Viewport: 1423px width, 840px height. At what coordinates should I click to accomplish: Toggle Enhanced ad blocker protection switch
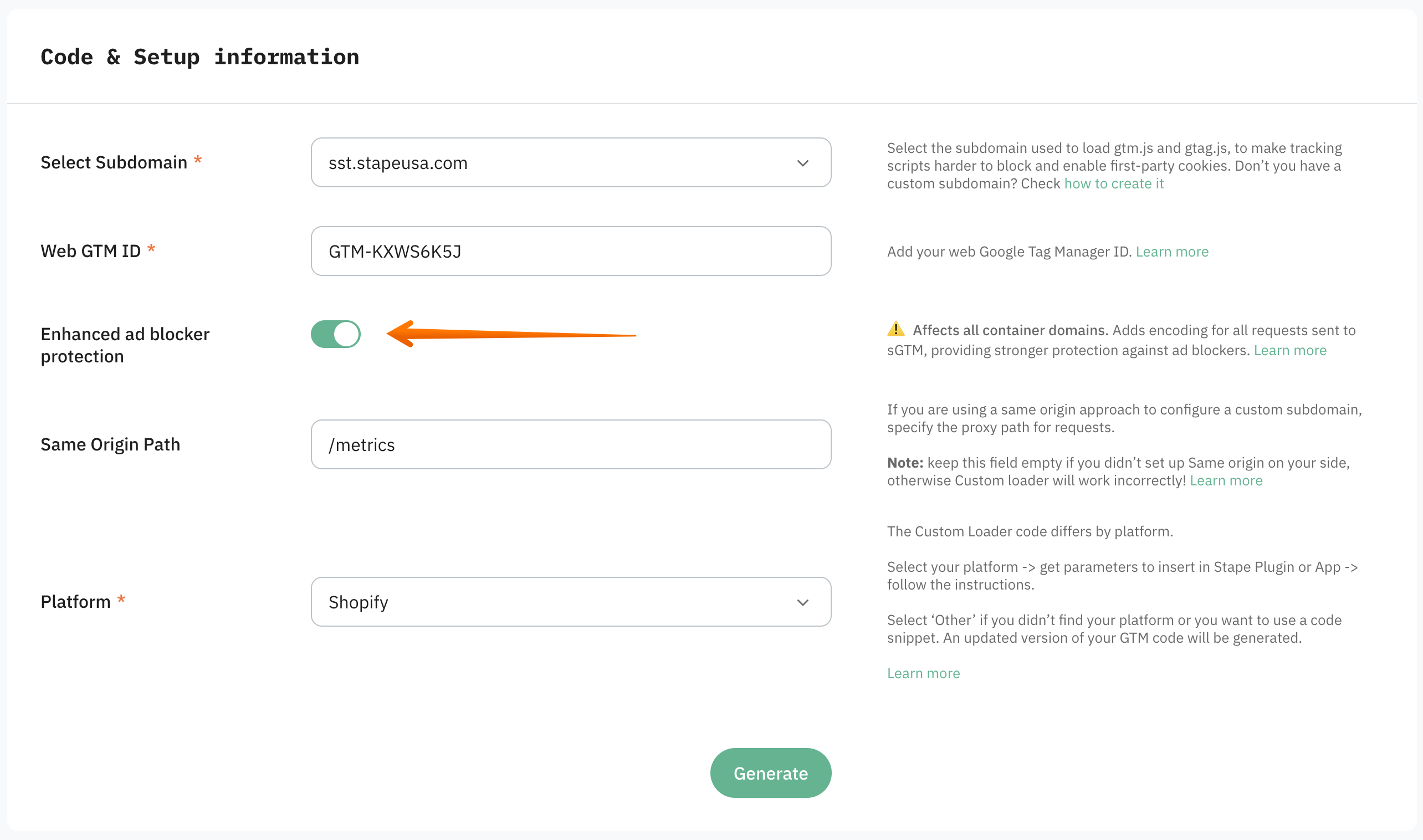(x=336, y=334)
